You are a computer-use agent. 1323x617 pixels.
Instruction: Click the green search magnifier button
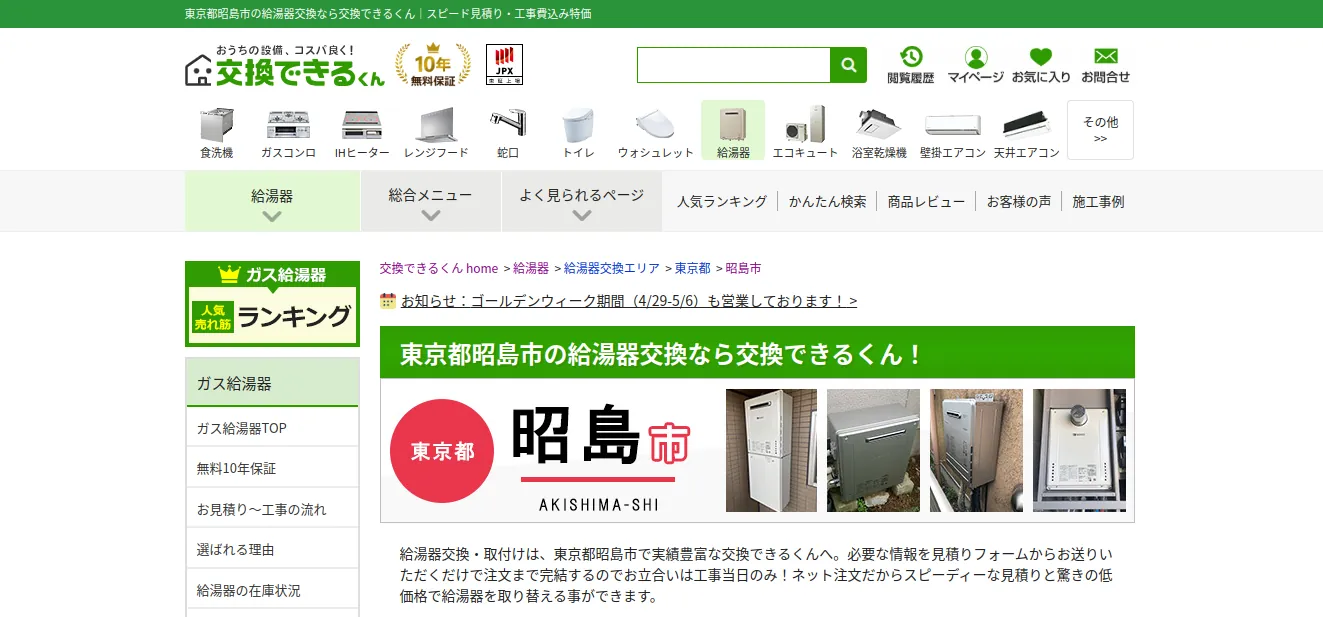849,65
